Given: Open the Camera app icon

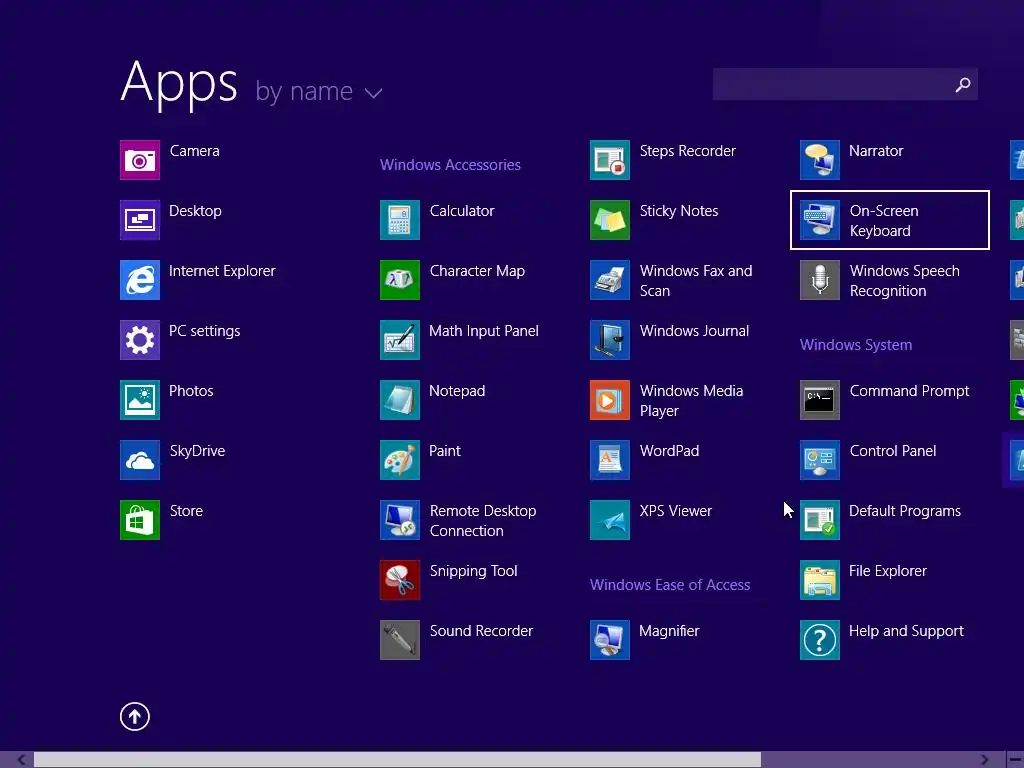Looking at the screenshot, I should (140, 160).
